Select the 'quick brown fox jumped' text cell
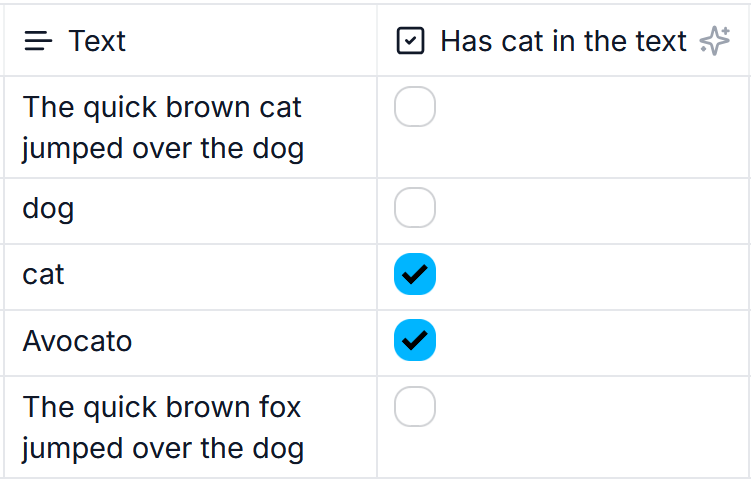This screenshot has width=751, height=481. 191,427
